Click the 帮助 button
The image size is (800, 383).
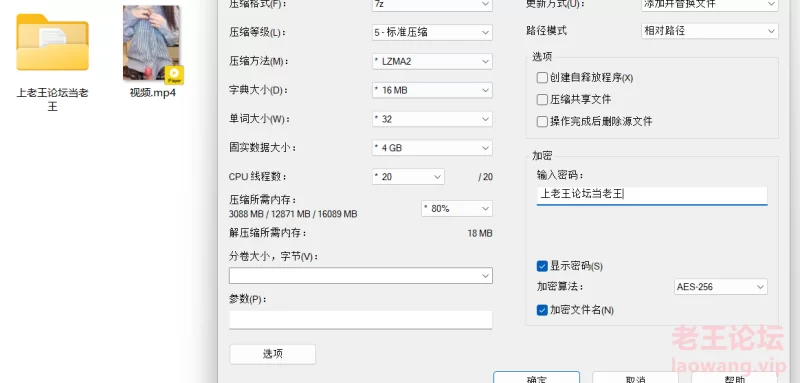(x=734, y=378)
